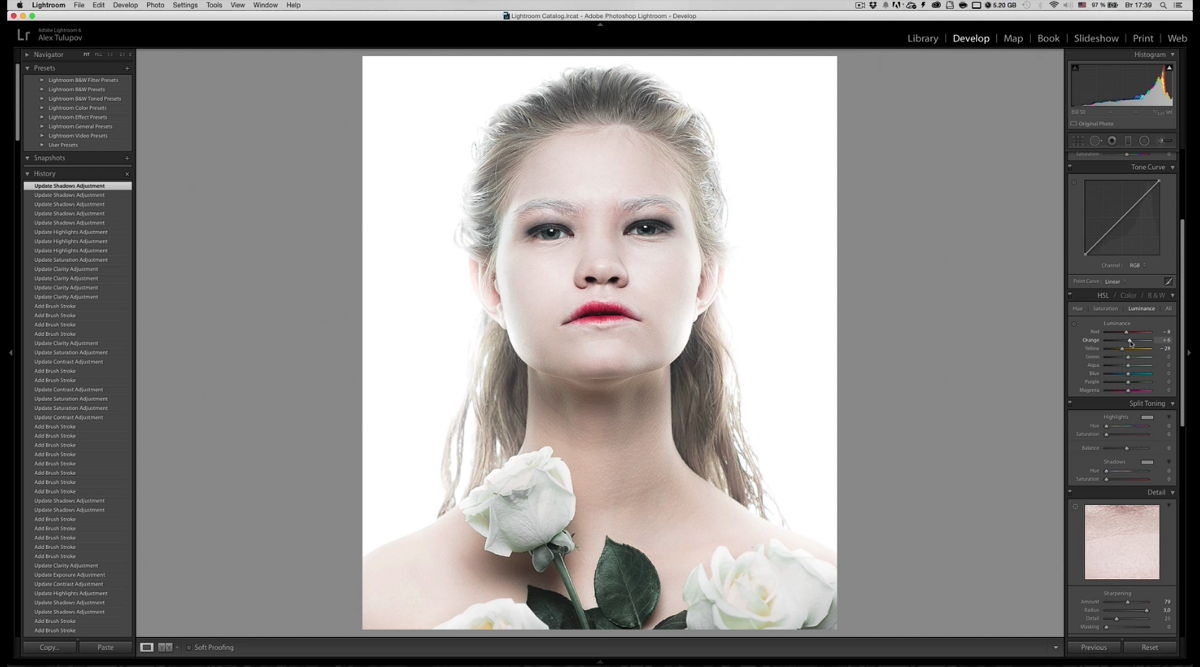The image size is (1200, 667).
Task: Adjust the Sharpening Amount slider
Action: (x=1128, y=602)
